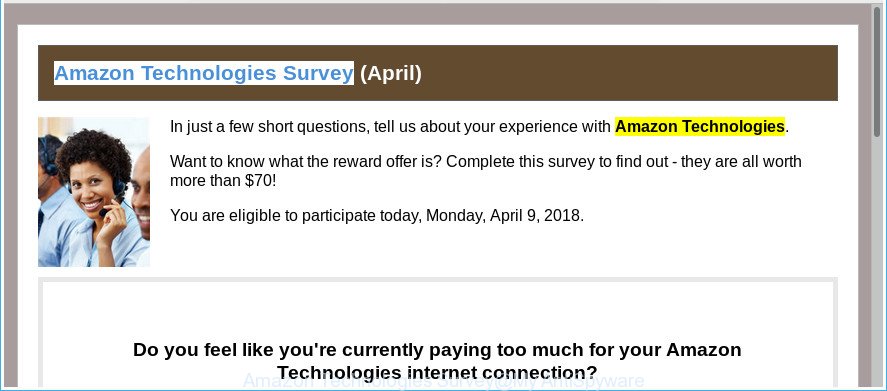Click the (April) text in header

[391, 73]
